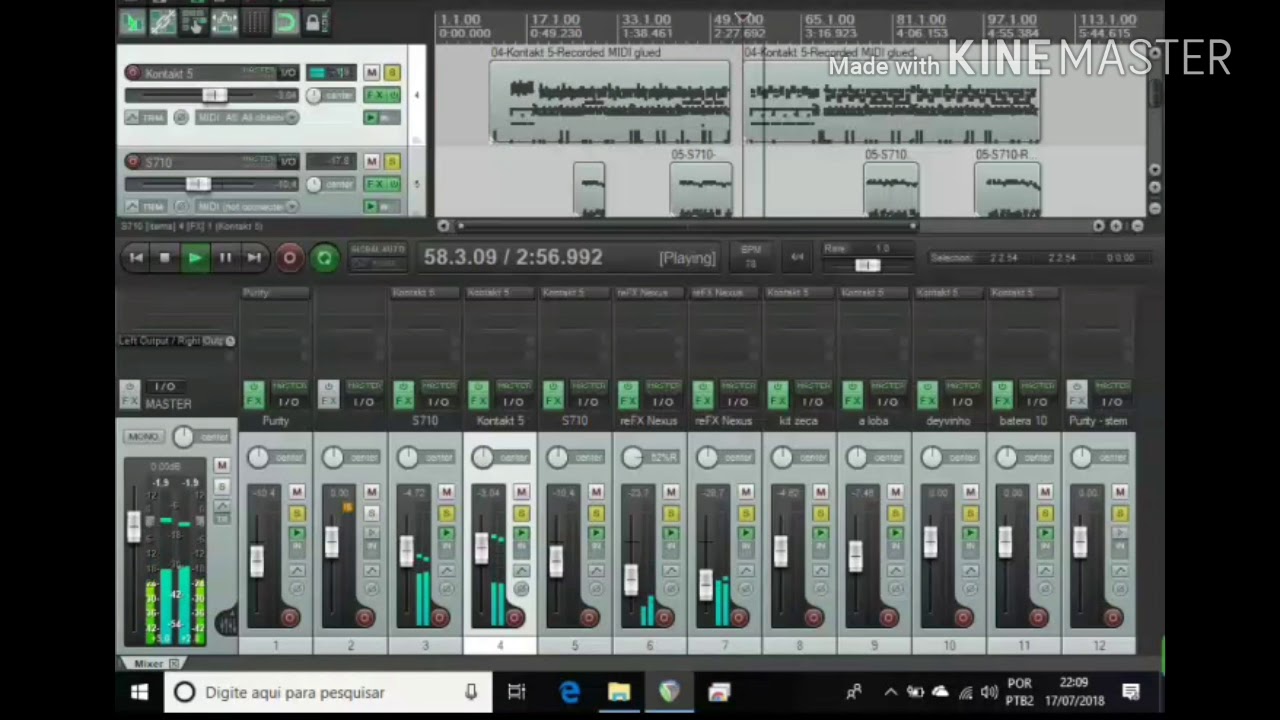Mute mixer track 8 kit zeca
This screenshot has height=720, width=1280.
coord(820,491)
